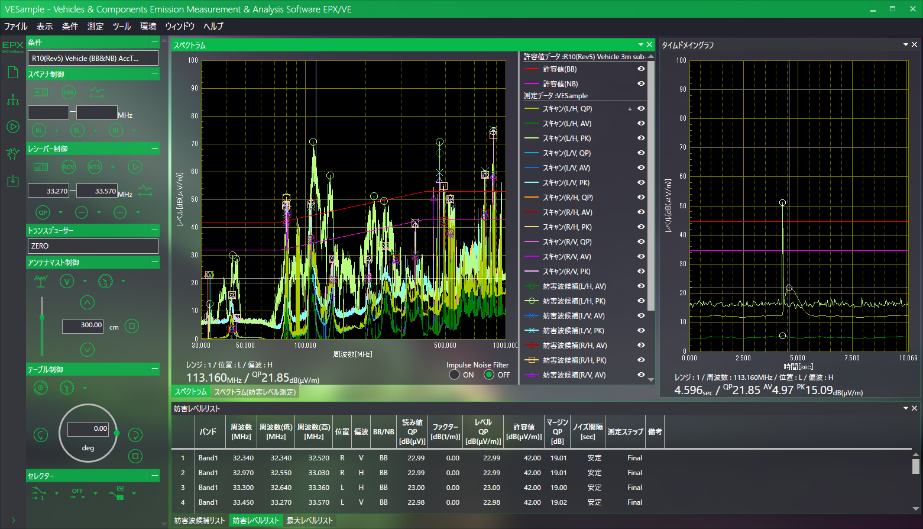Viewport: 923px width, 529px height.
Task: Click the RCV receiver circle button
Action: 69,167
